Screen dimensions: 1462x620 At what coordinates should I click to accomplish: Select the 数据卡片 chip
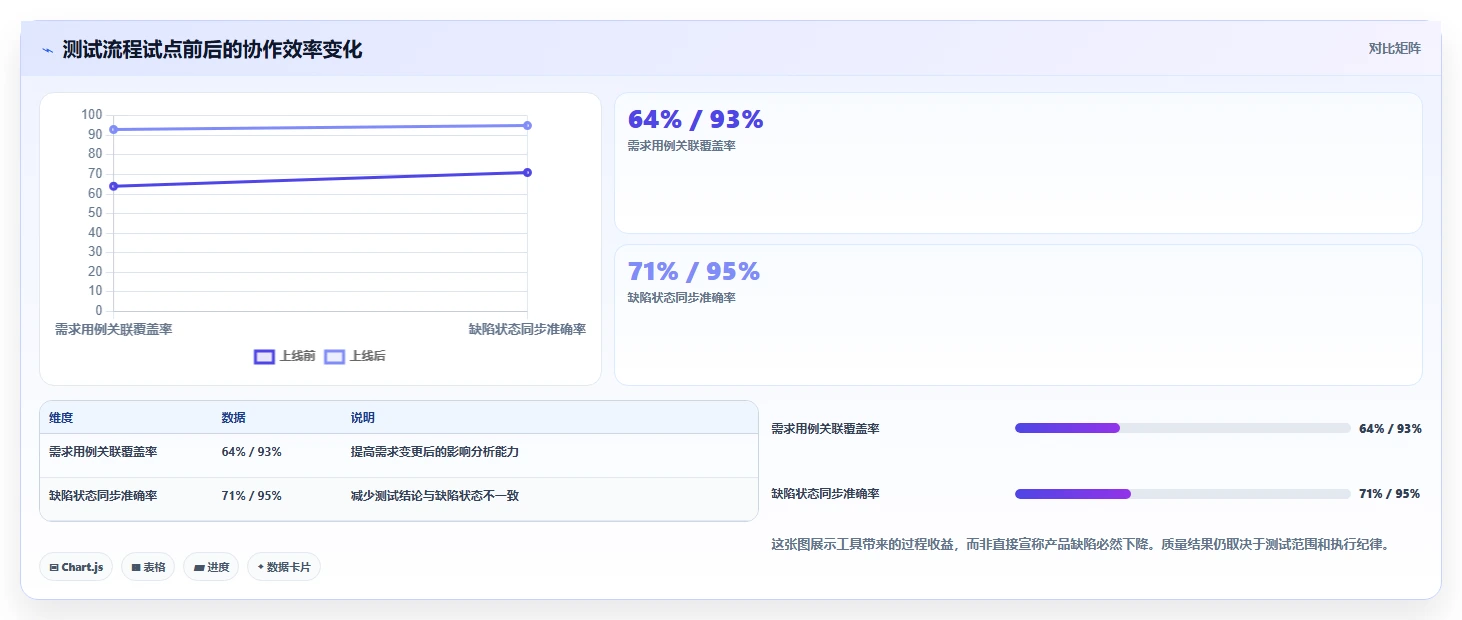tap(284, 567)
